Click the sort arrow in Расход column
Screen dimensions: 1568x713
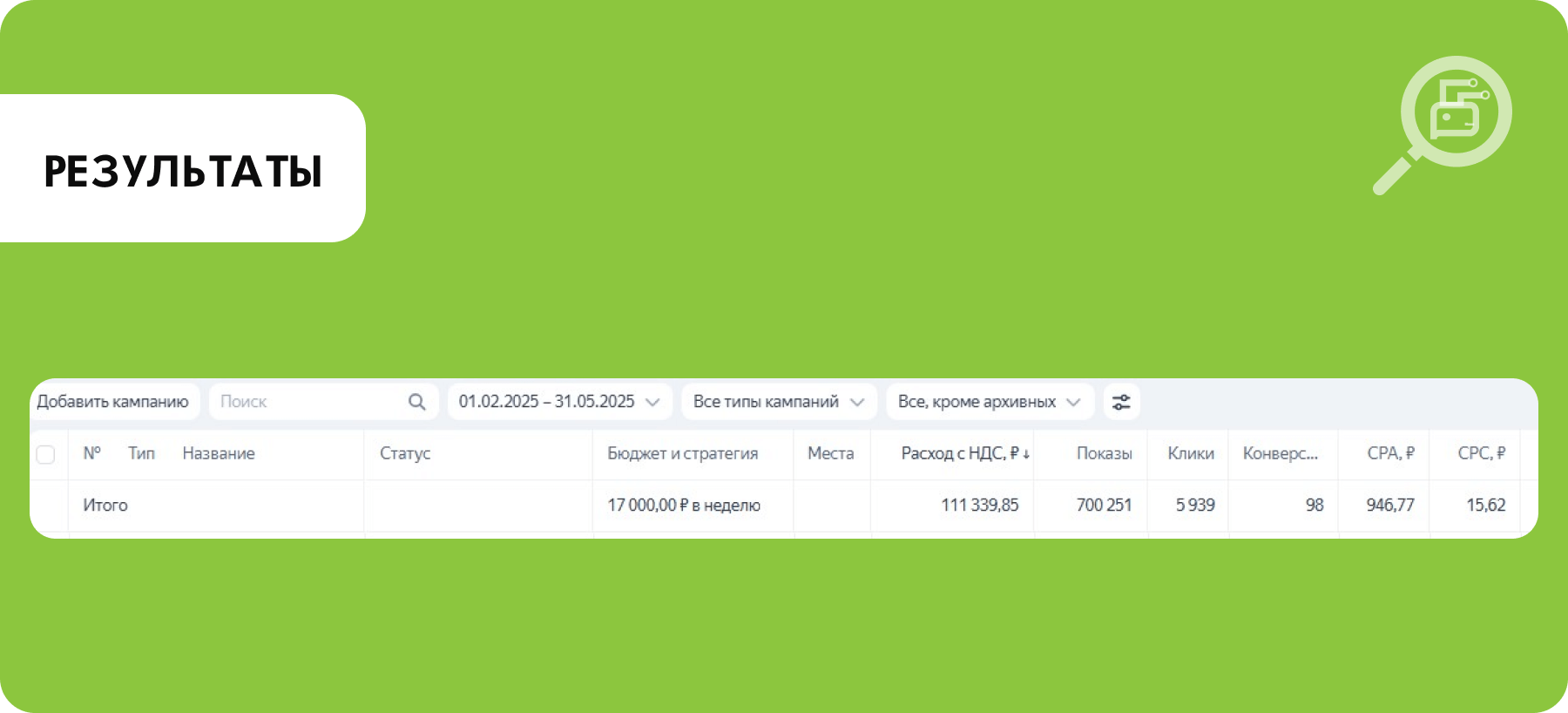tap(1026, 454)
